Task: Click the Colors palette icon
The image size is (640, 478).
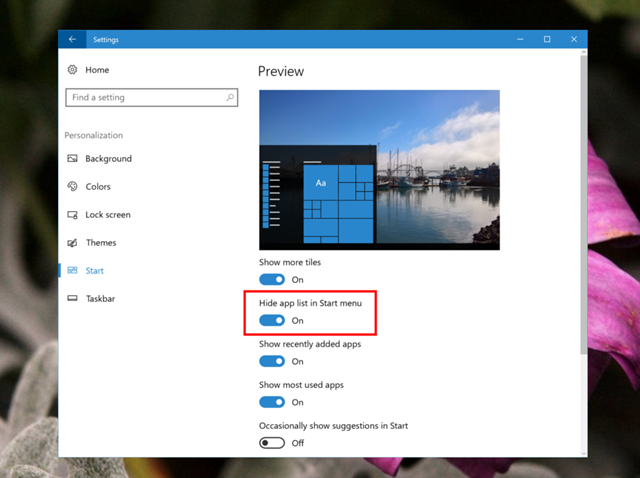Action: [72, 187]
